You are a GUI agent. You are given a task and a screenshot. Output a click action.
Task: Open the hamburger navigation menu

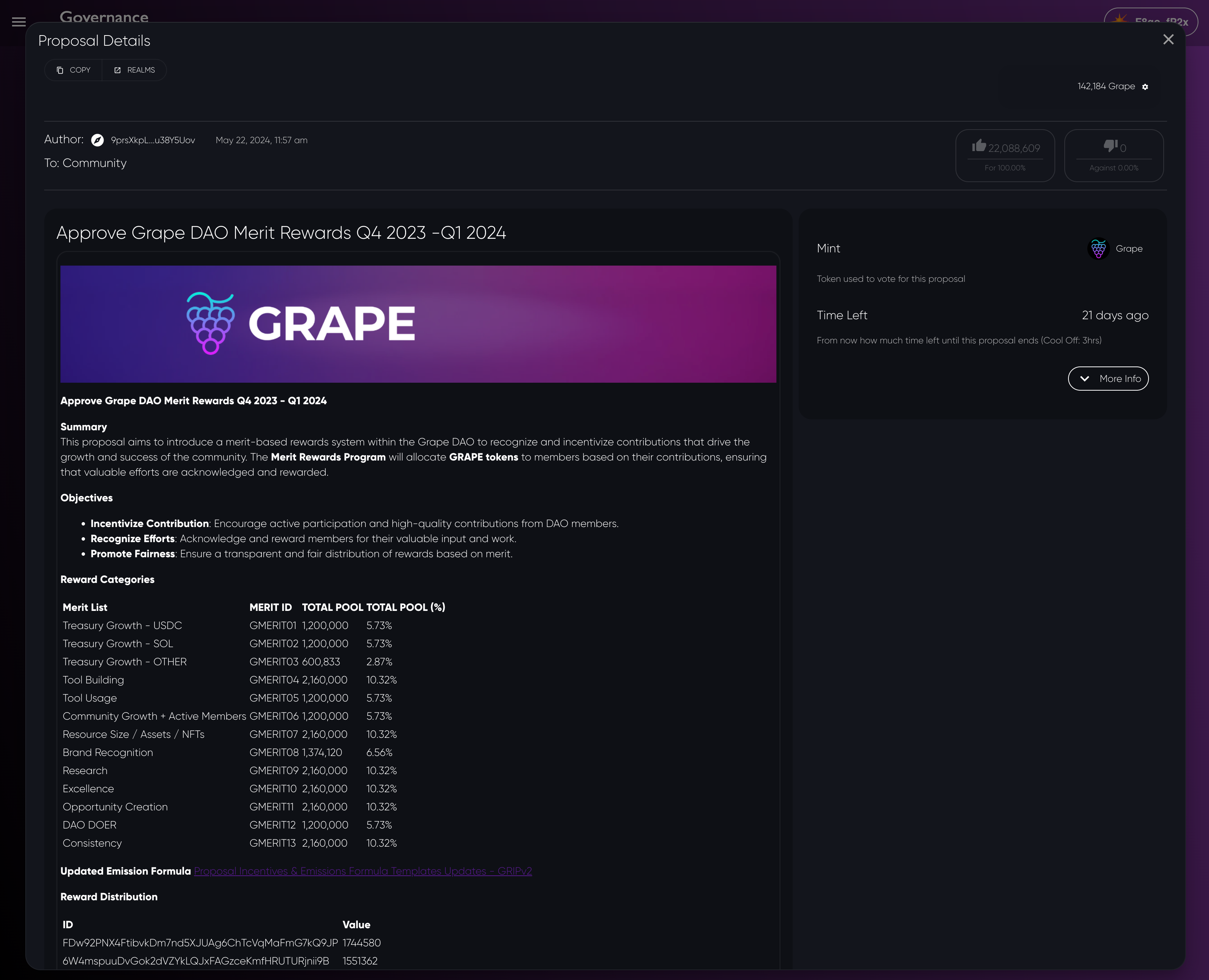coord(19,22)
